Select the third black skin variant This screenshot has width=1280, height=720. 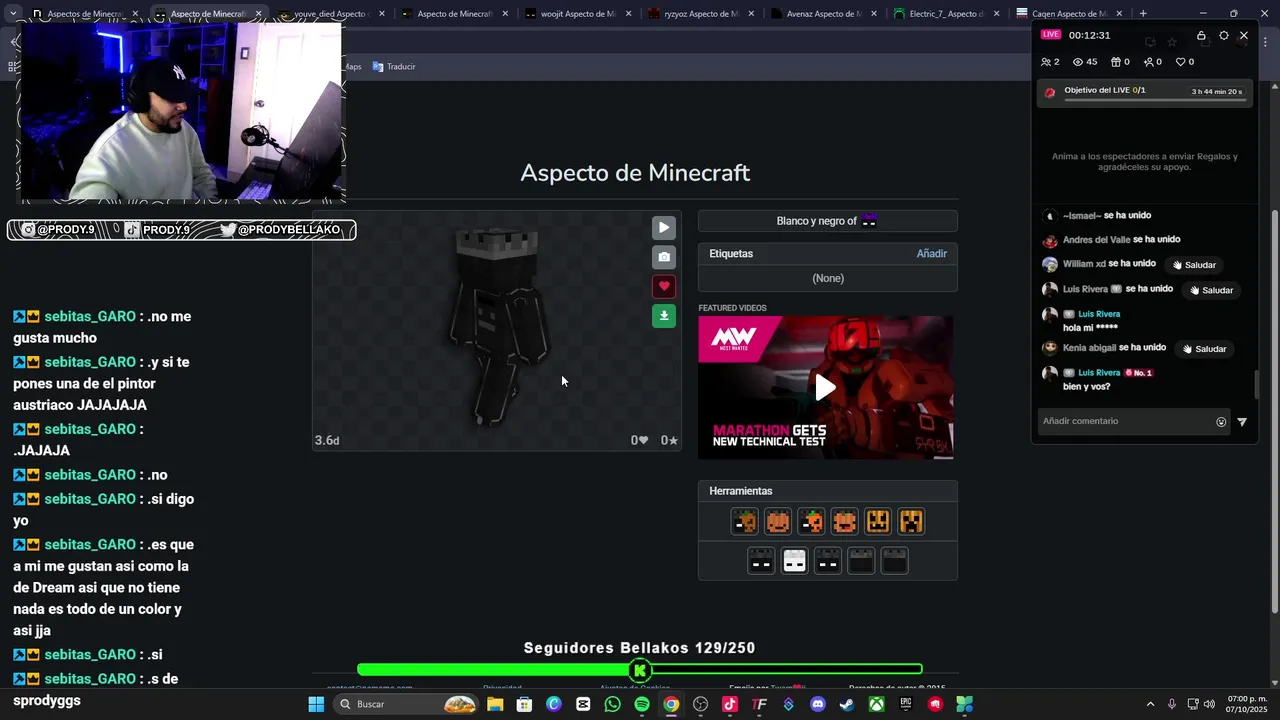[828, 561]
